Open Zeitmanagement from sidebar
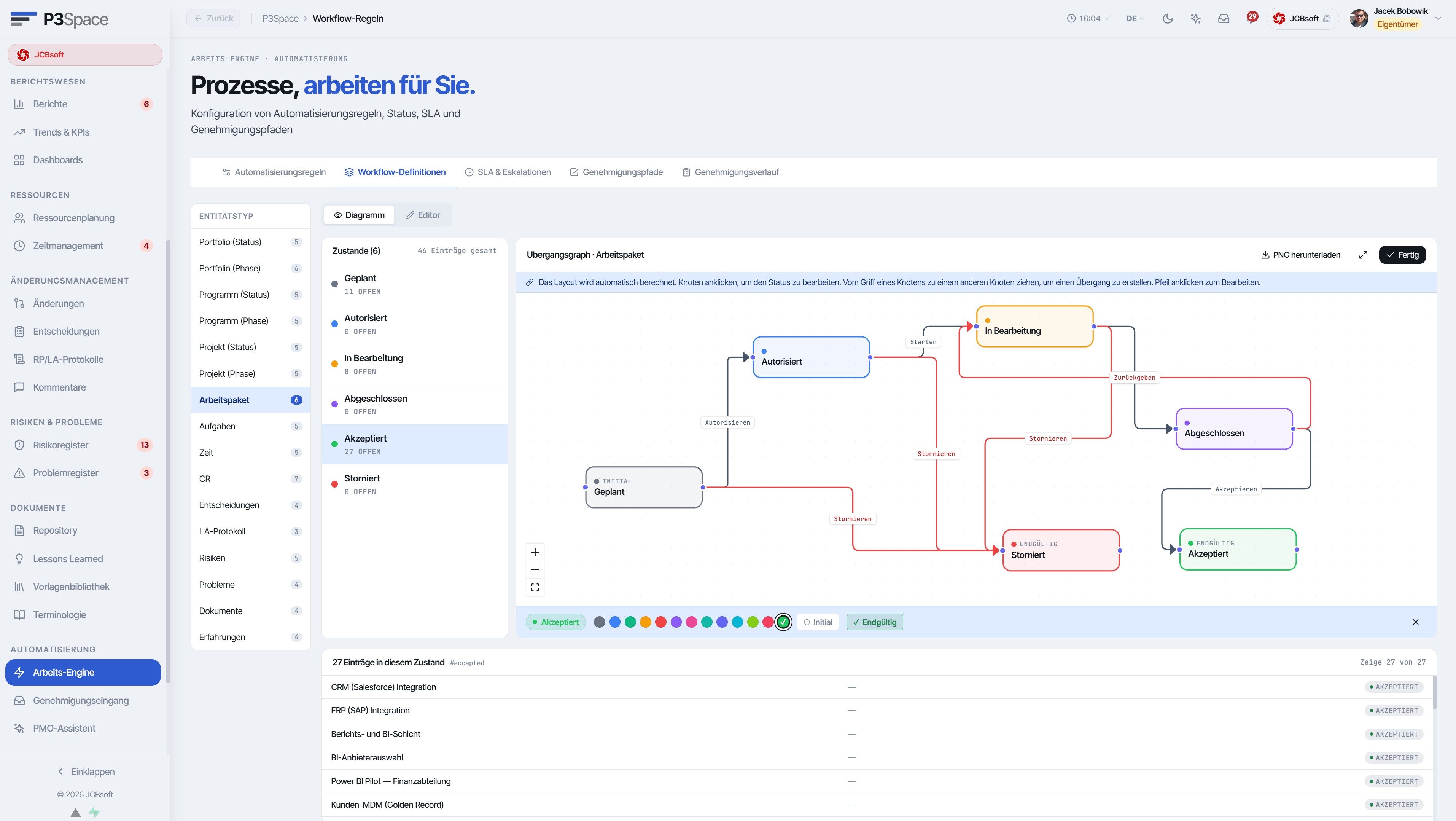1456x821 pixels. 84,246
